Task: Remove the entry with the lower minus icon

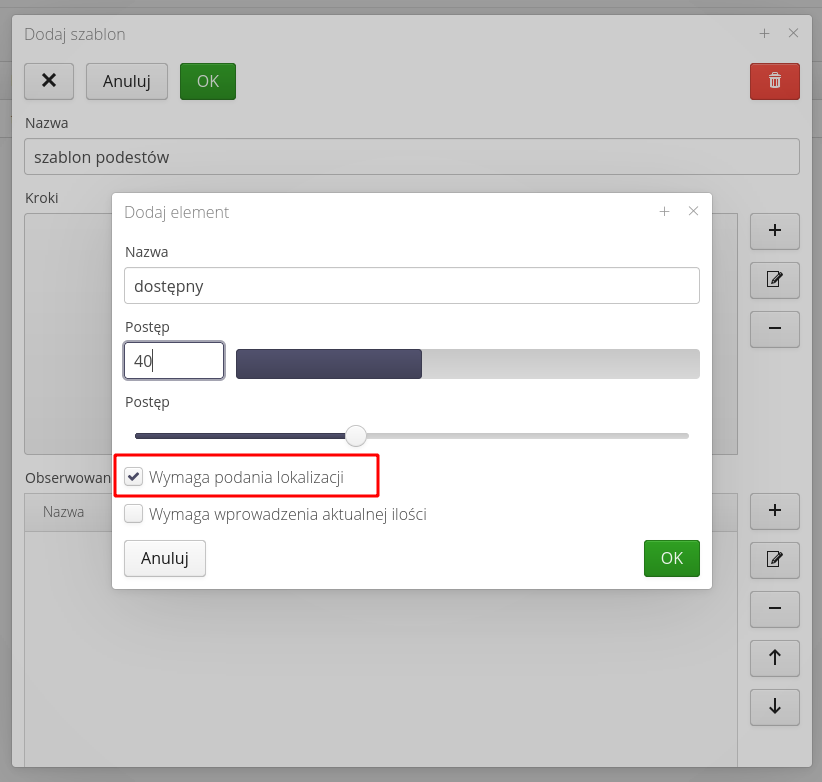Action: pyautogui.click(x=774, y=608)
